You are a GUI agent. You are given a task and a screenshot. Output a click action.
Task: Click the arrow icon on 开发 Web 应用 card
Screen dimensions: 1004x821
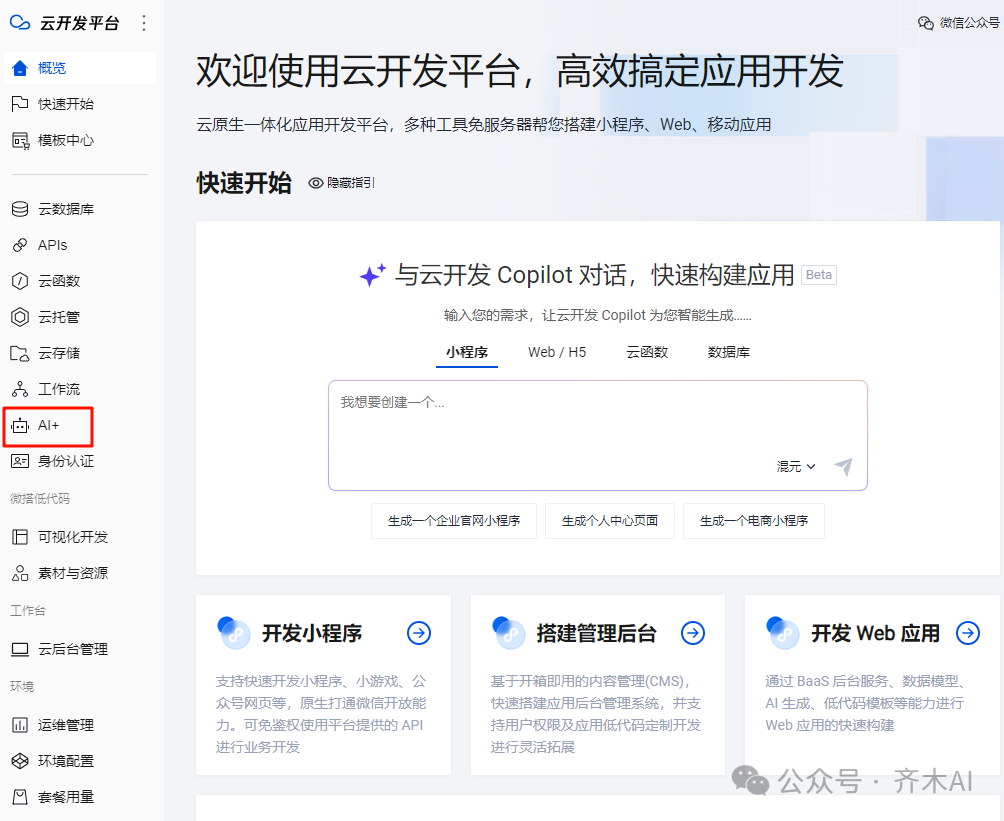pyautogui.click(x=968, y=633)
